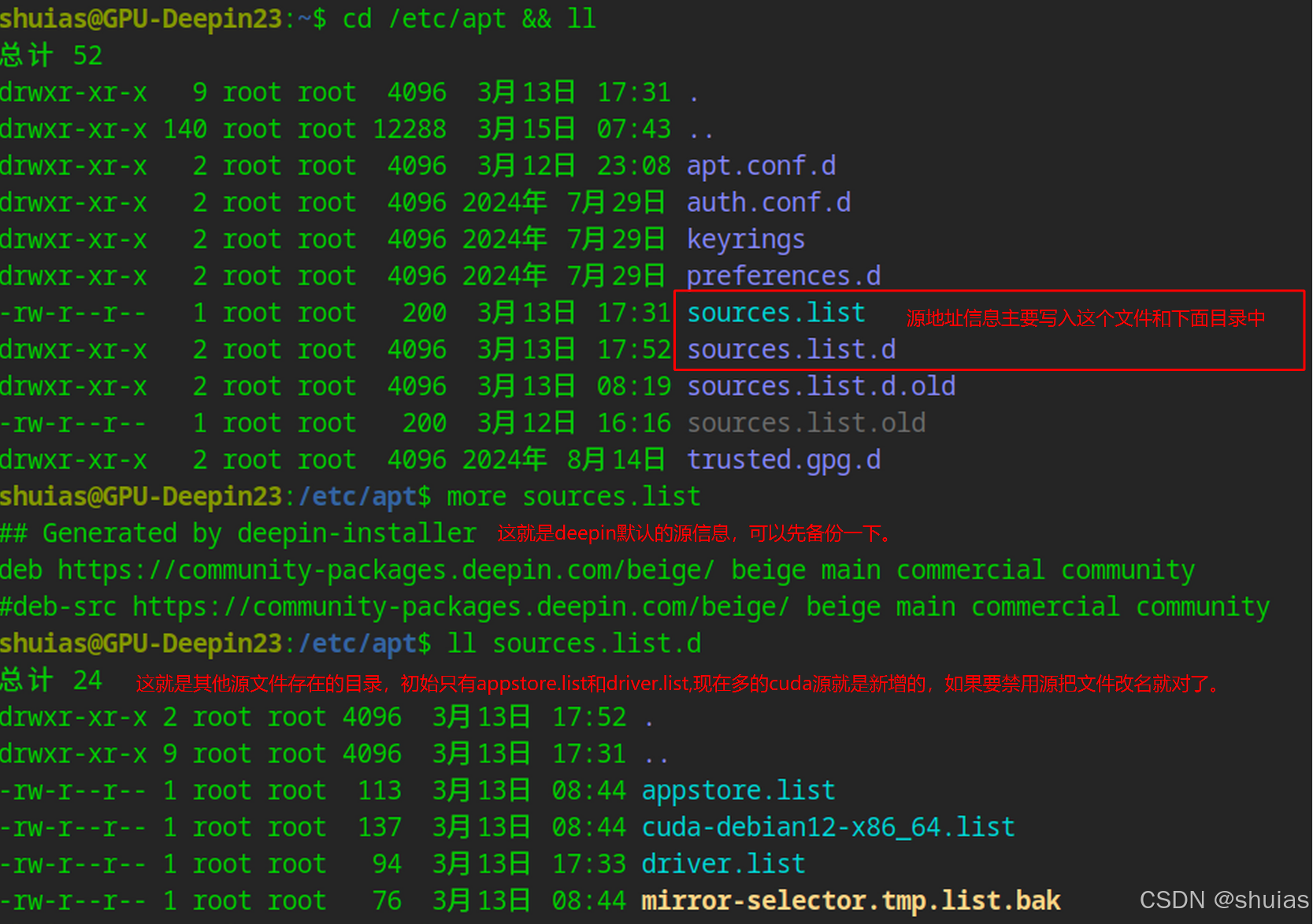This screenshot has width=1313, height=924.
Task: Select the 'll sources.list.d' command text
Action: coord(574,644)
